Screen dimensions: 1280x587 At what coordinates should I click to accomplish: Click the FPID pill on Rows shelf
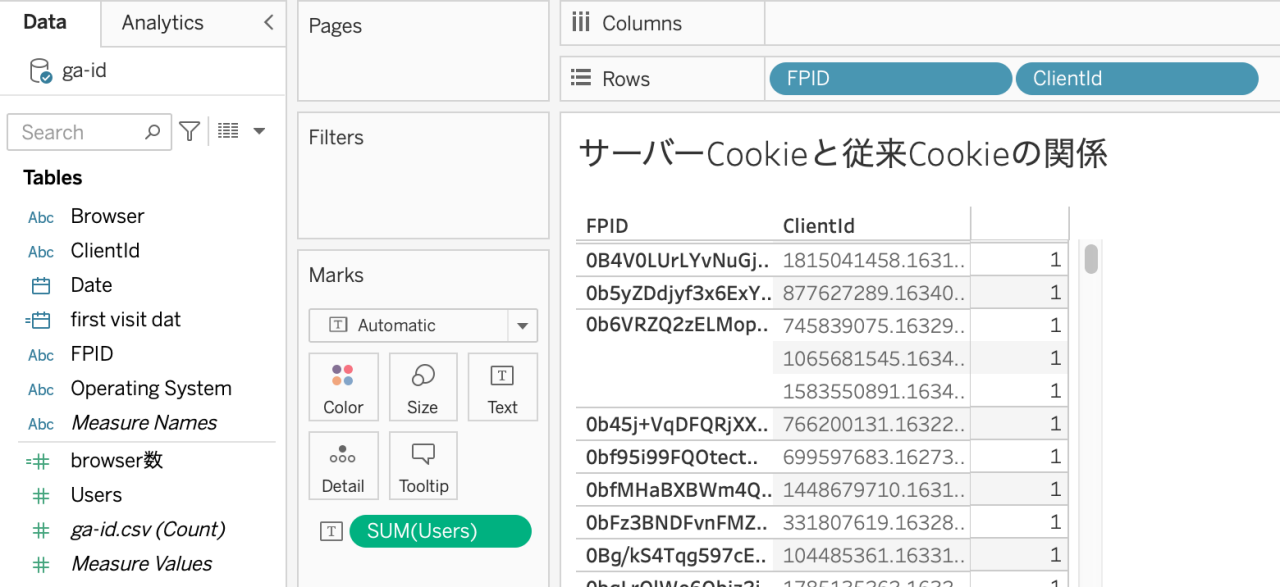(890, 79)
